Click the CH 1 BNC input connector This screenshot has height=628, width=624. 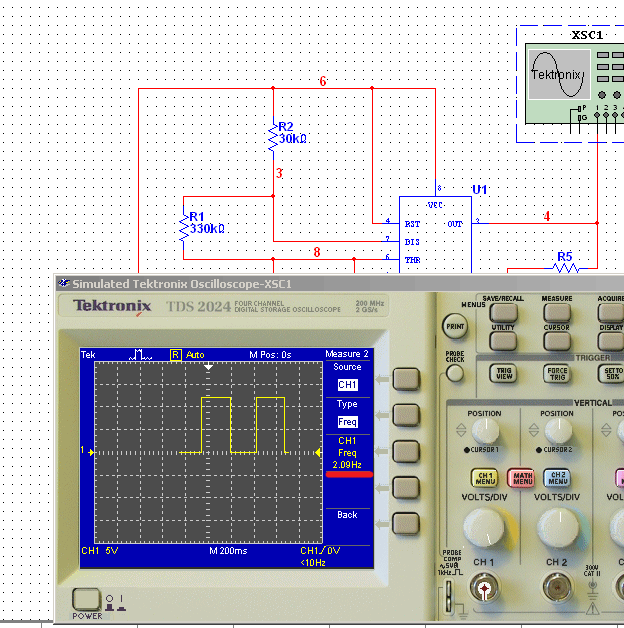[x=484, y=588]
